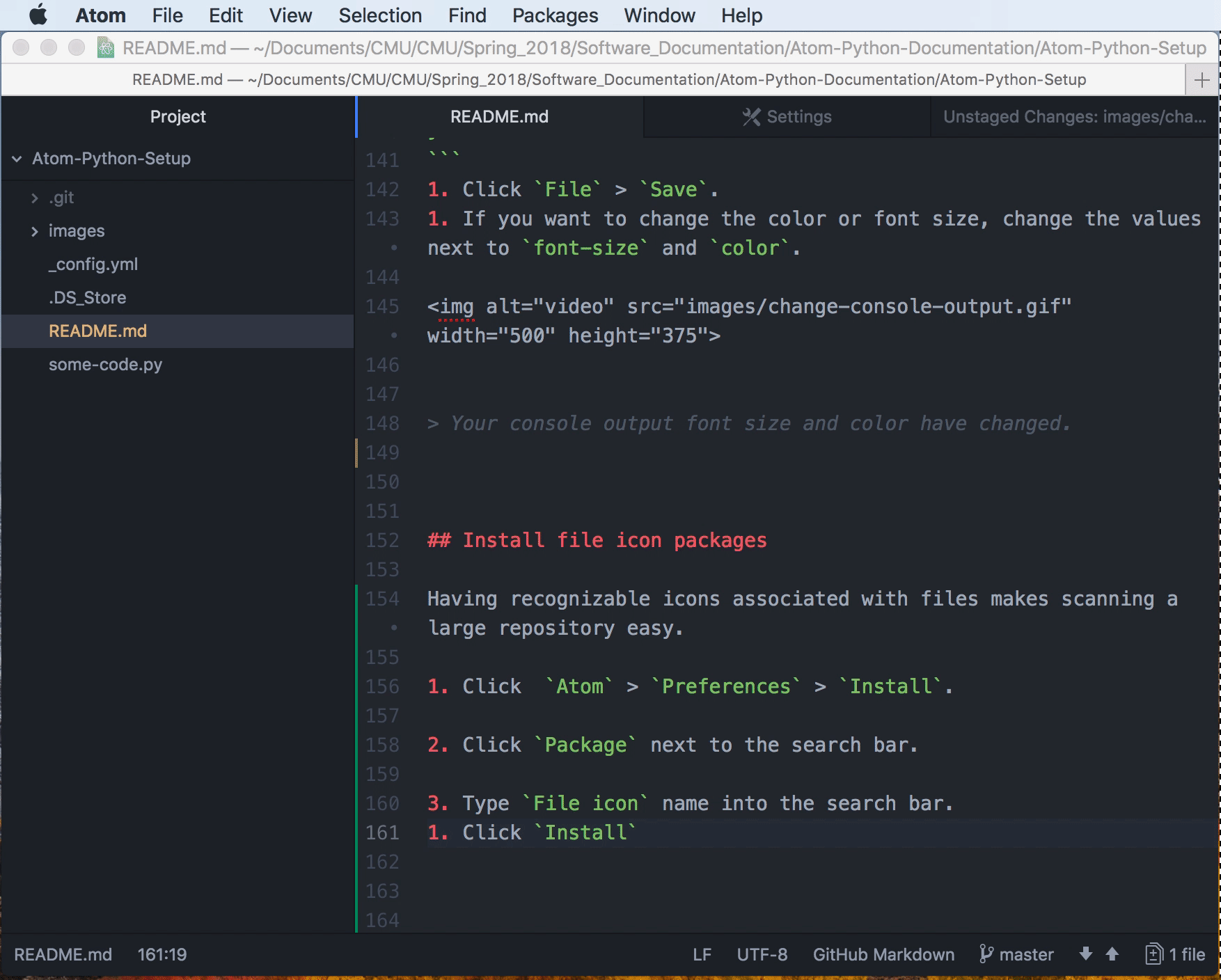Open the Window menu
The width and height of the screenshot is (1221, 980).
coord(659,15)
